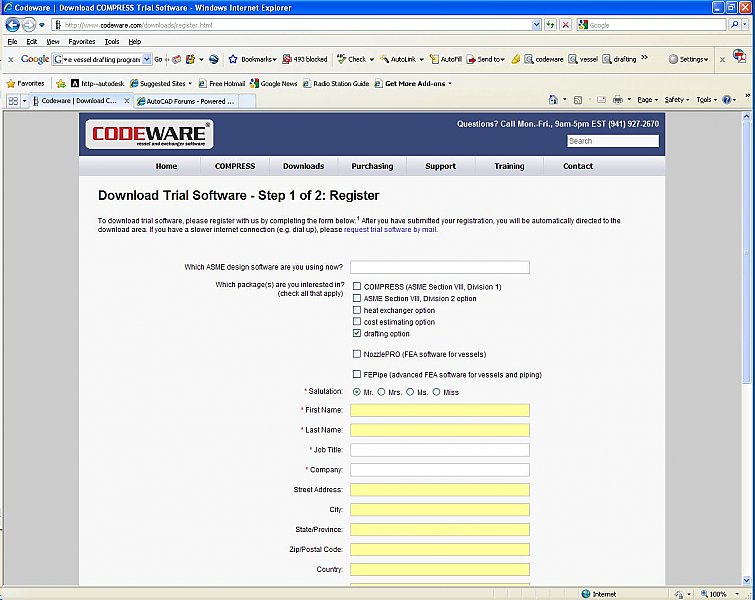755x600 pixels.
Task: Select the Ms. salutation radio
Action: tap(410, 392)
